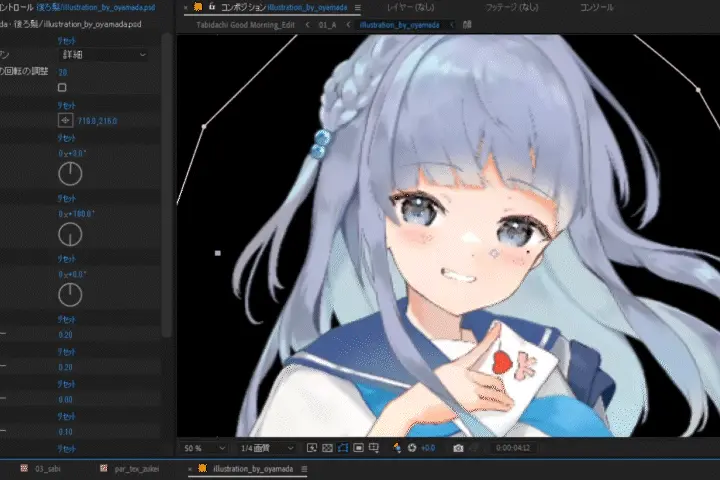Viewport: 720px width, 480px height.
Task: Click the par_tex_zukei tab icon
Action: pos(104,468)
